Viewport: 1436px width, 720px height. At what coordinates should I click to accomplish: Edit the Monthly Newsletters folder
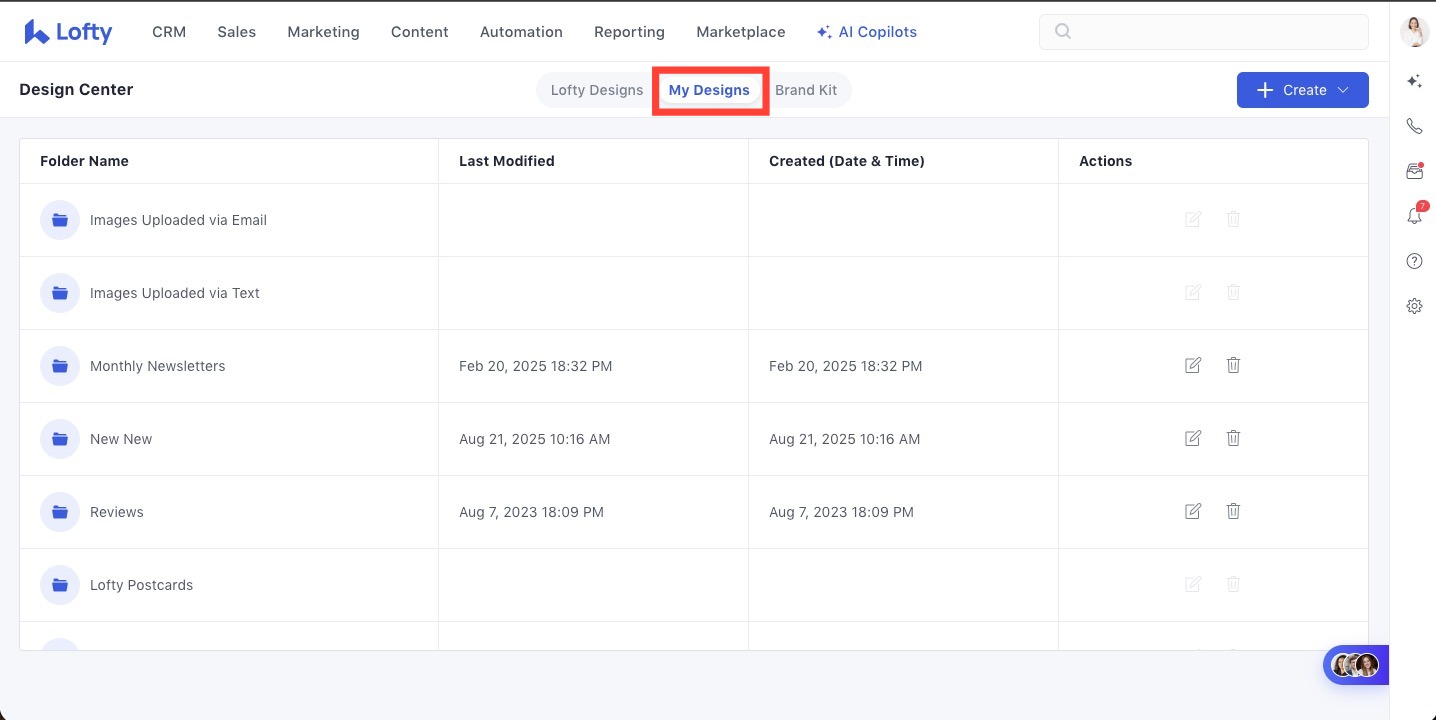tap(1193, 365)
